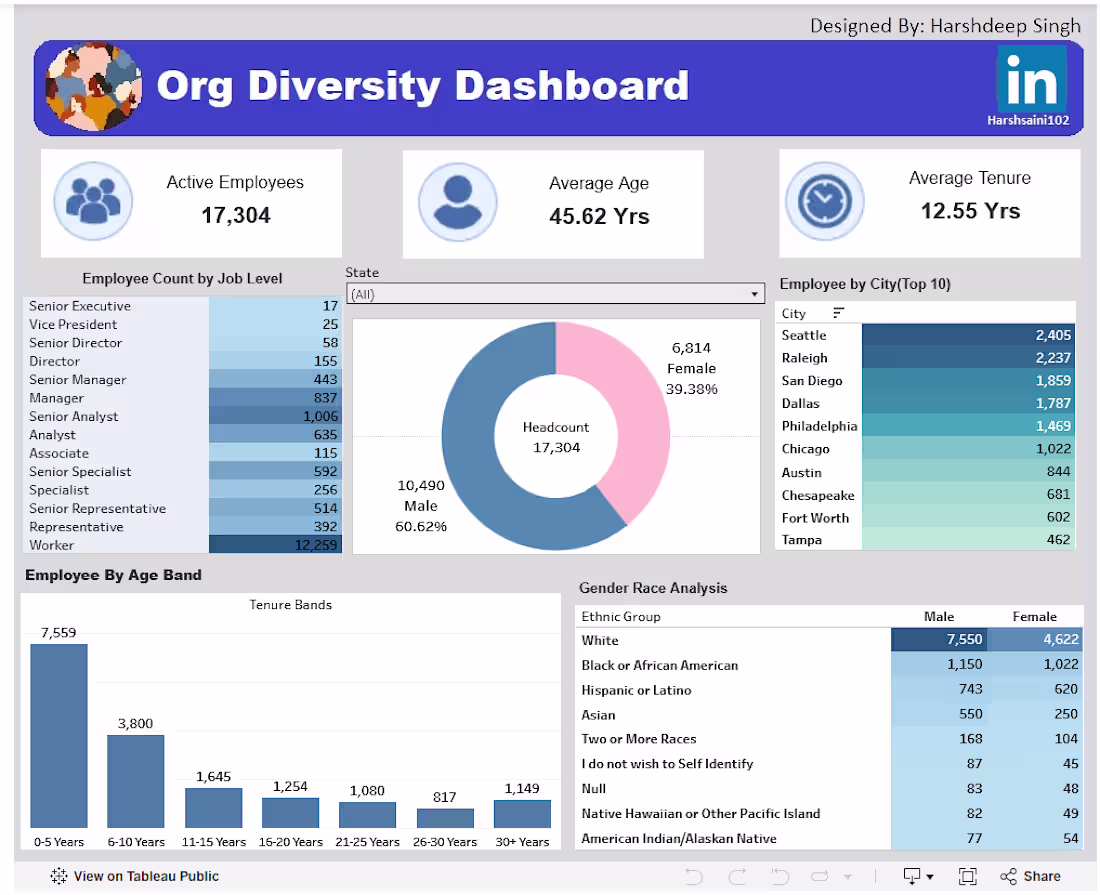Viewport: 1100px width, 895px height.
Task: Click the Senior Executive row label
Action: (80, 306)
